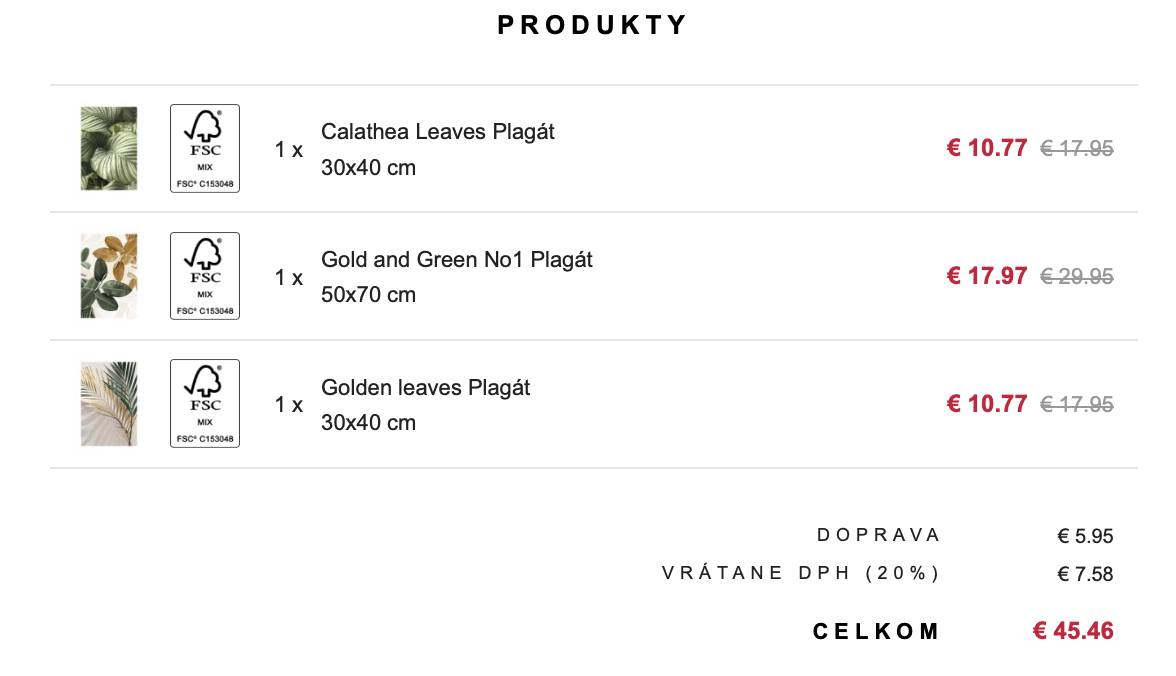1176x676 pixels.
Task: Click the Golden leaves poster thumbnail
Action: click(x=109, y=404)
